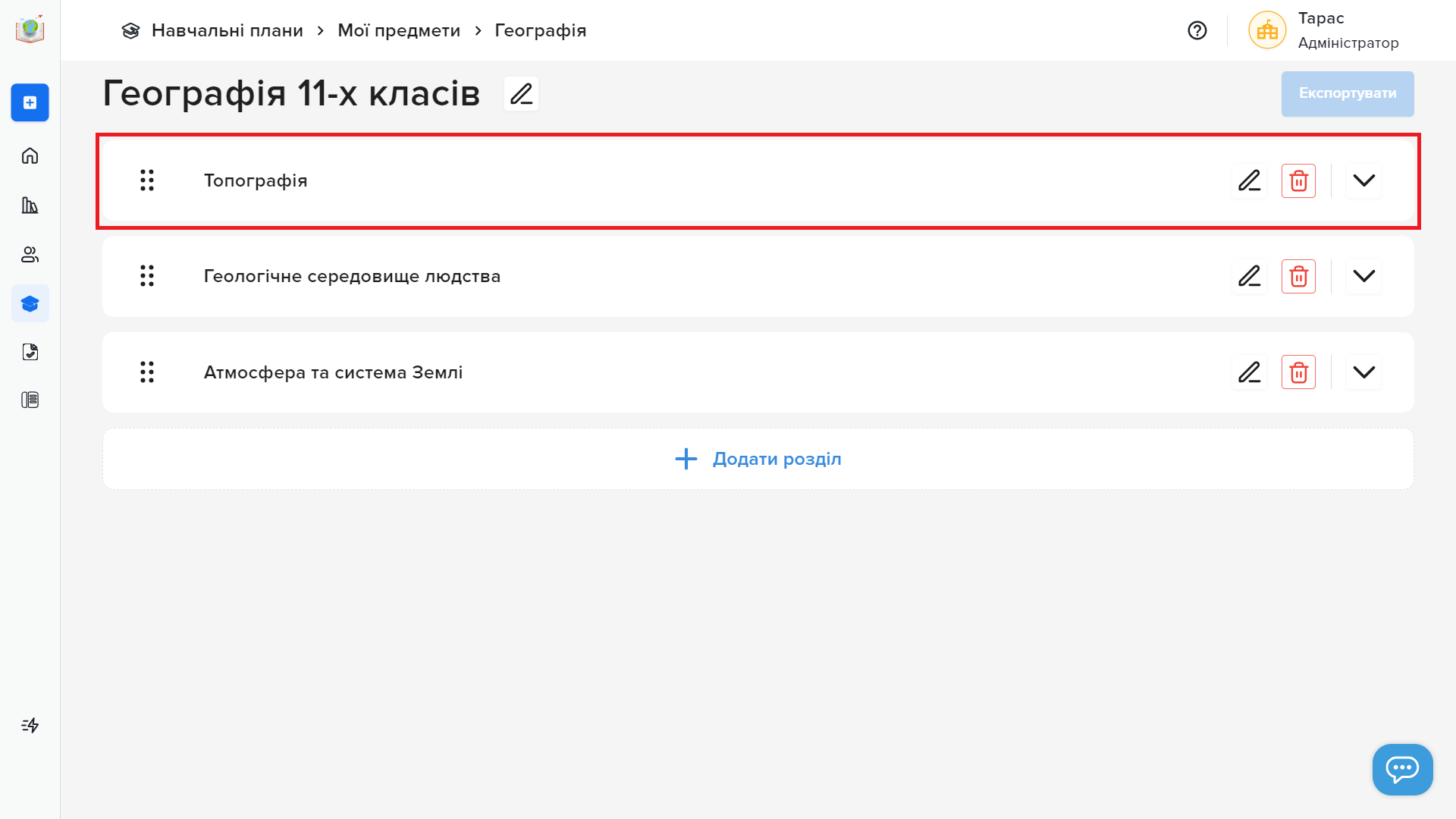Click Додати розділ to add section
The width and height of the screenshot is (1456, 819).
758,459
